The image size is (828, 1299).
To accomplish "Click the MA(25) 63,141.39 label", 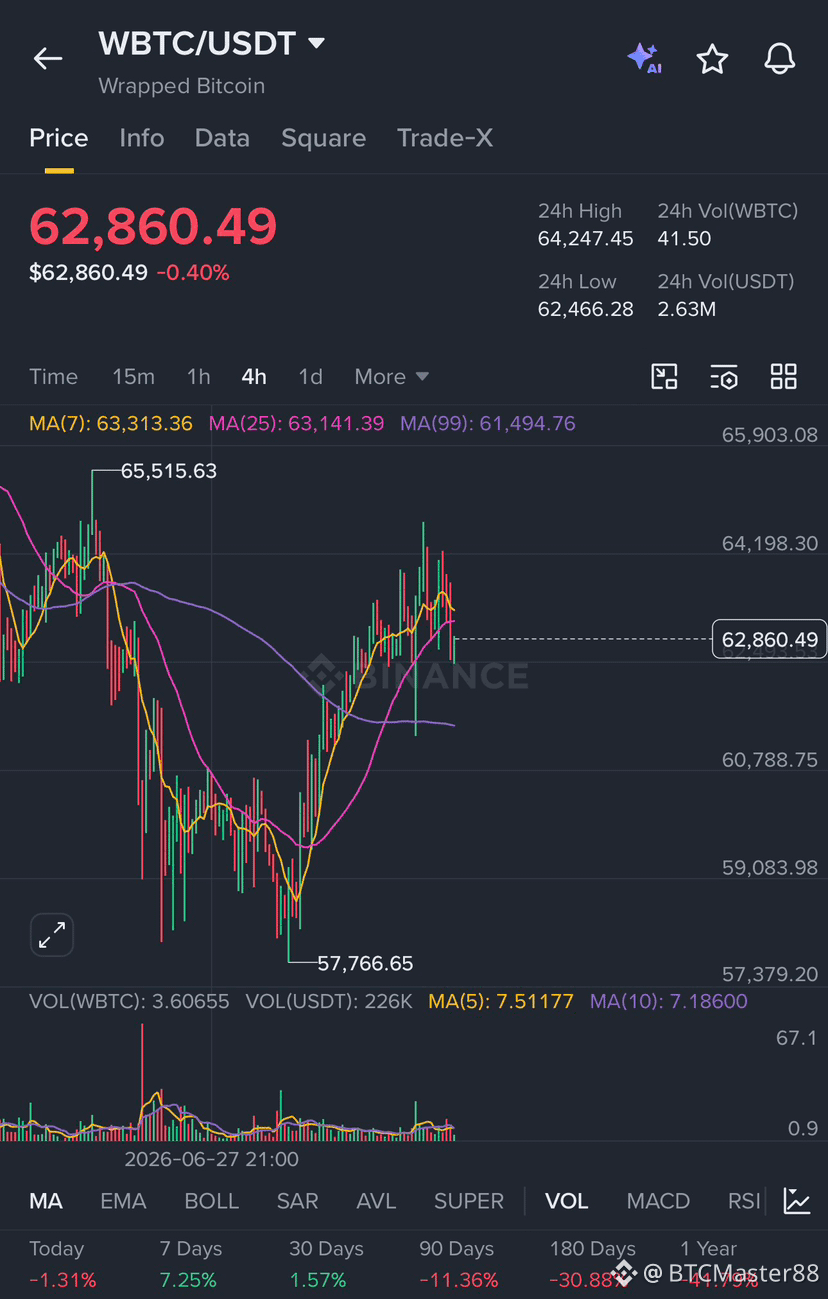I will coord(296,424).
